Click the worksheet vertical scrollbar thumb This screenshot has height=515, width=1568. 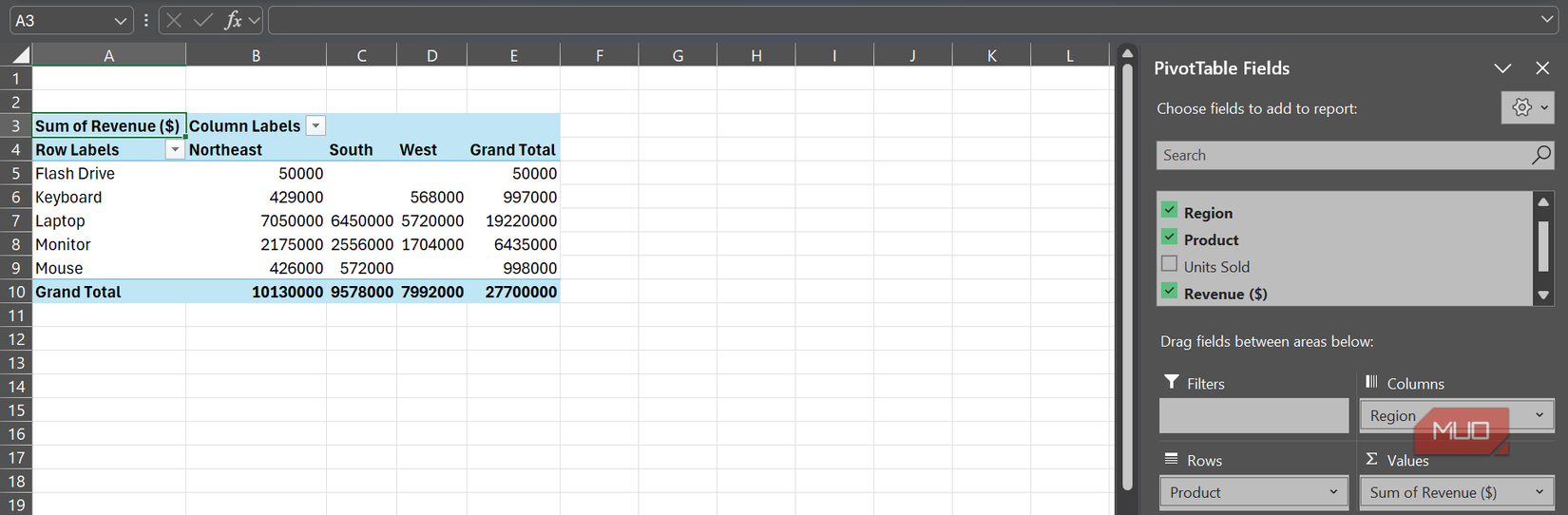pyautogui.click(x=1127, y=276)
